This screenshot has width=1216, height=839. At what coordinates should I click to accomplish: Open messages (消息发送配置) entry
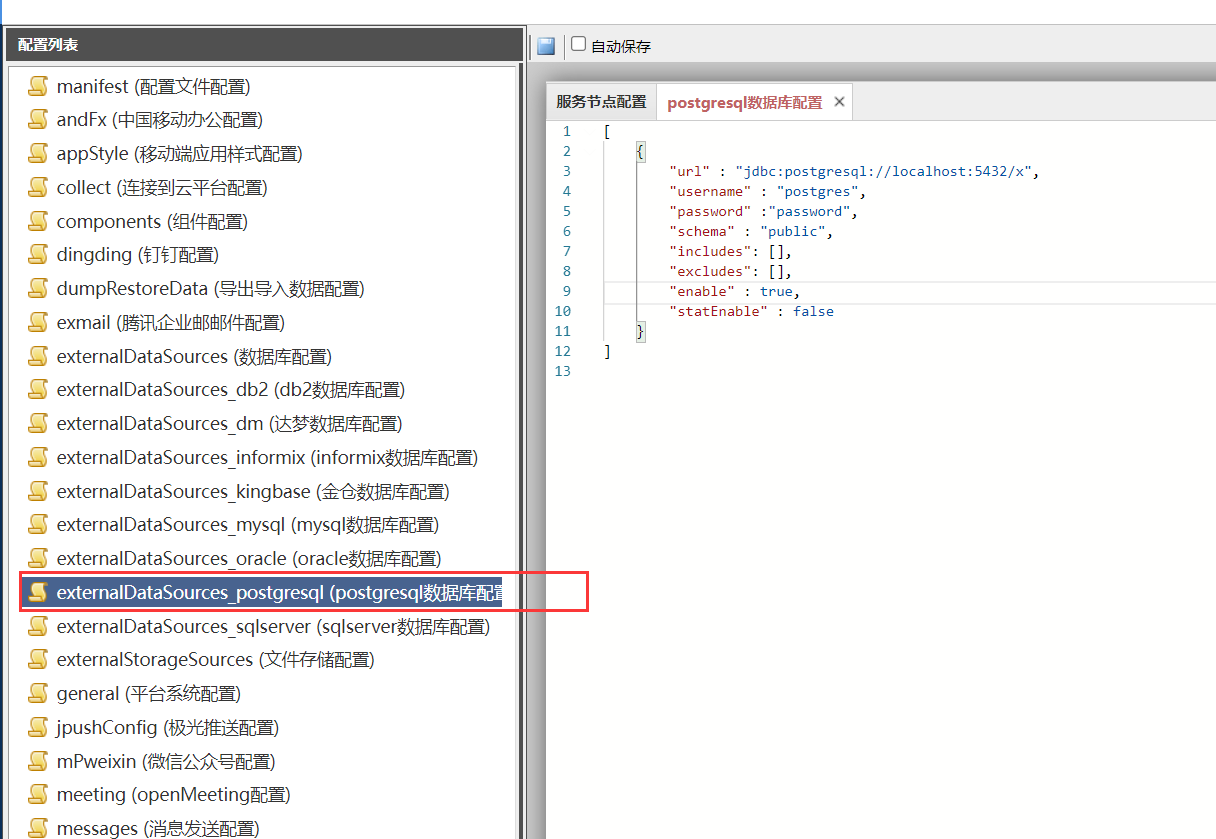click(x=158, y=829)
